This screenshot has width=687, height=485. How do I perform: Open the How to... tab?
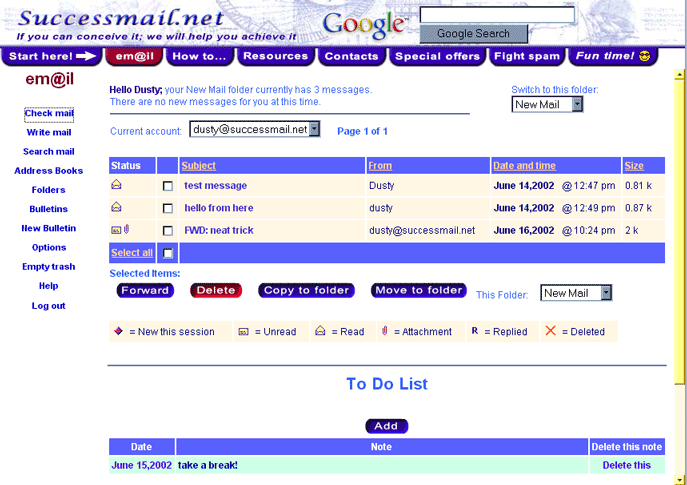[x=200, y=57]
